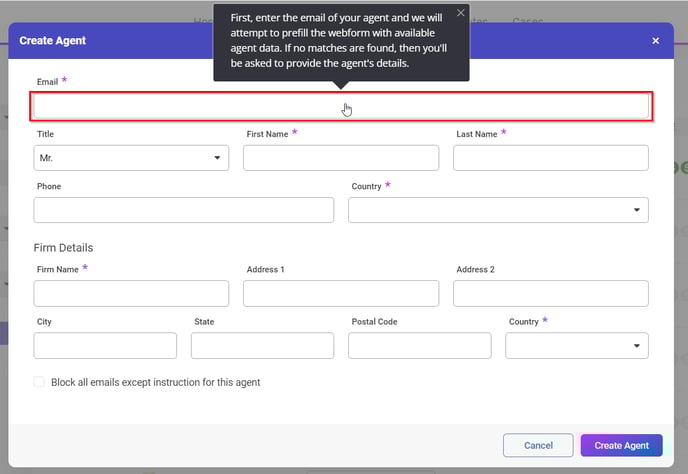Expand the agent Country dropdown beside Phone
The height and width of the screenshot is (474, 688).
pos(497,210)
